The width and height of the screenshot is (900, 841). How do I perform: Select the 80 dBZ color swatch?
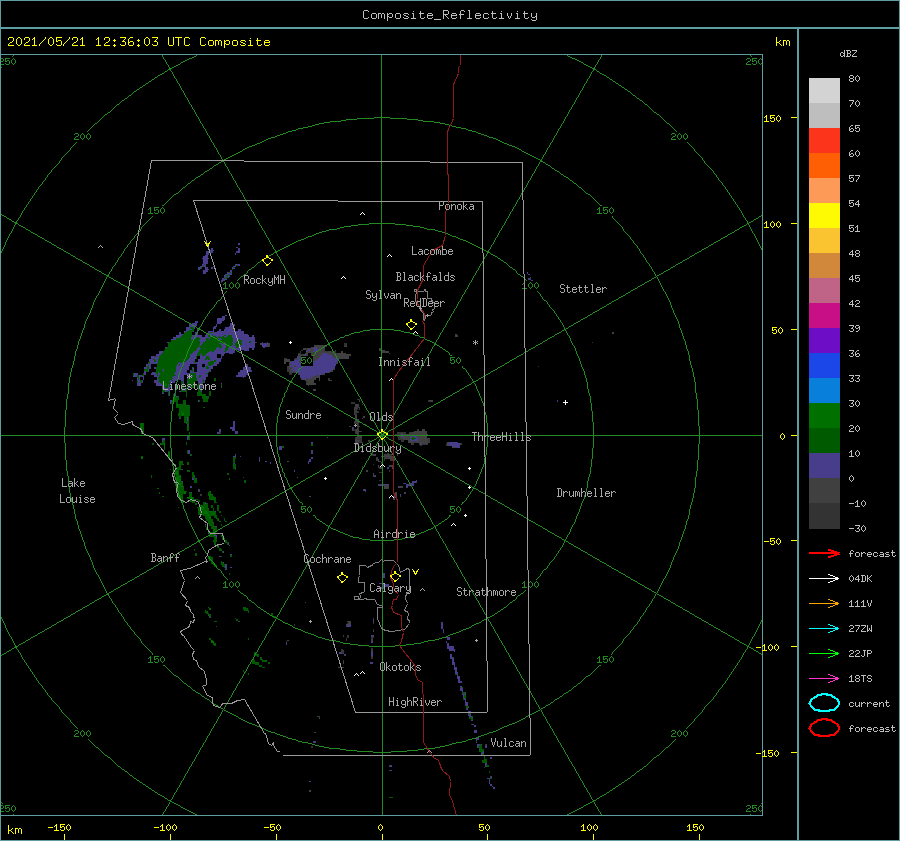point(824,90)
